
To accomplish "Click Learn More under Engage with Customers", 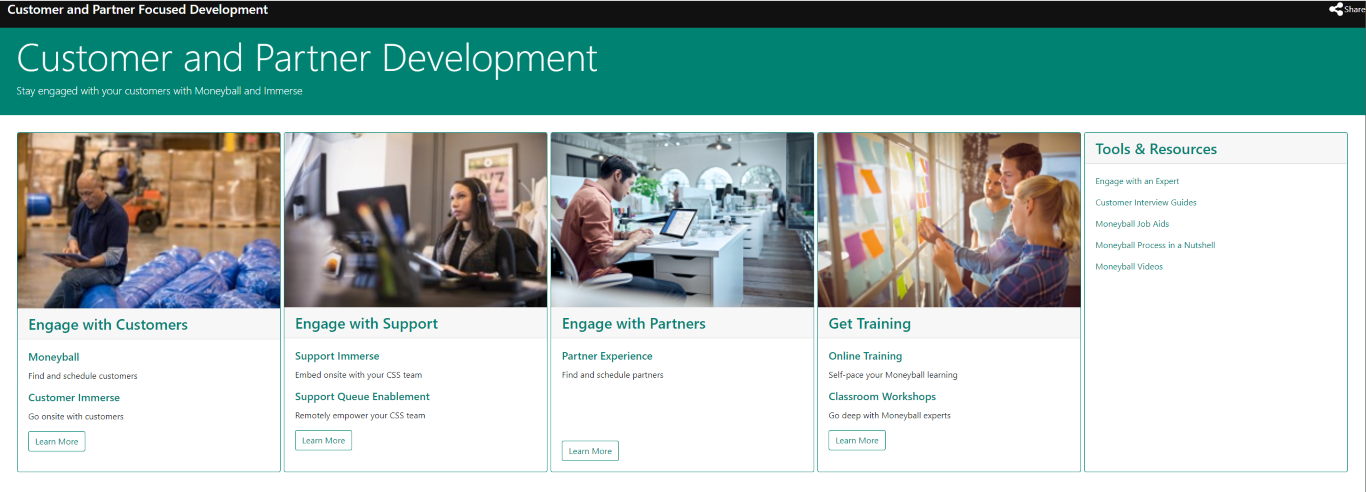I will pos(57,442).
